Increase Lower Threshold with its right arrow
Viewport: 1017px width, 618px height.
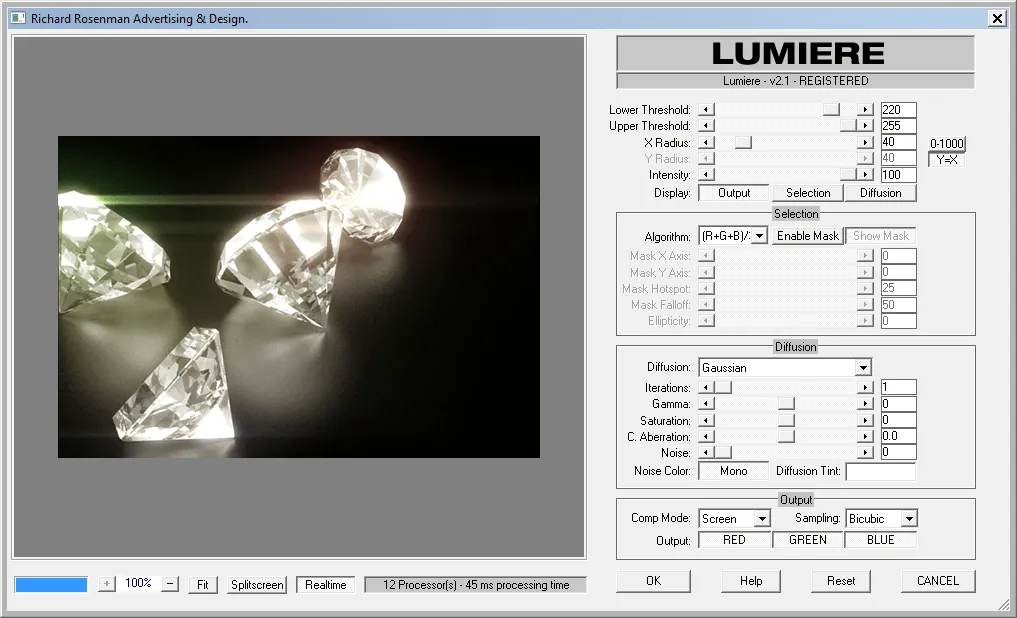[866, 109]
